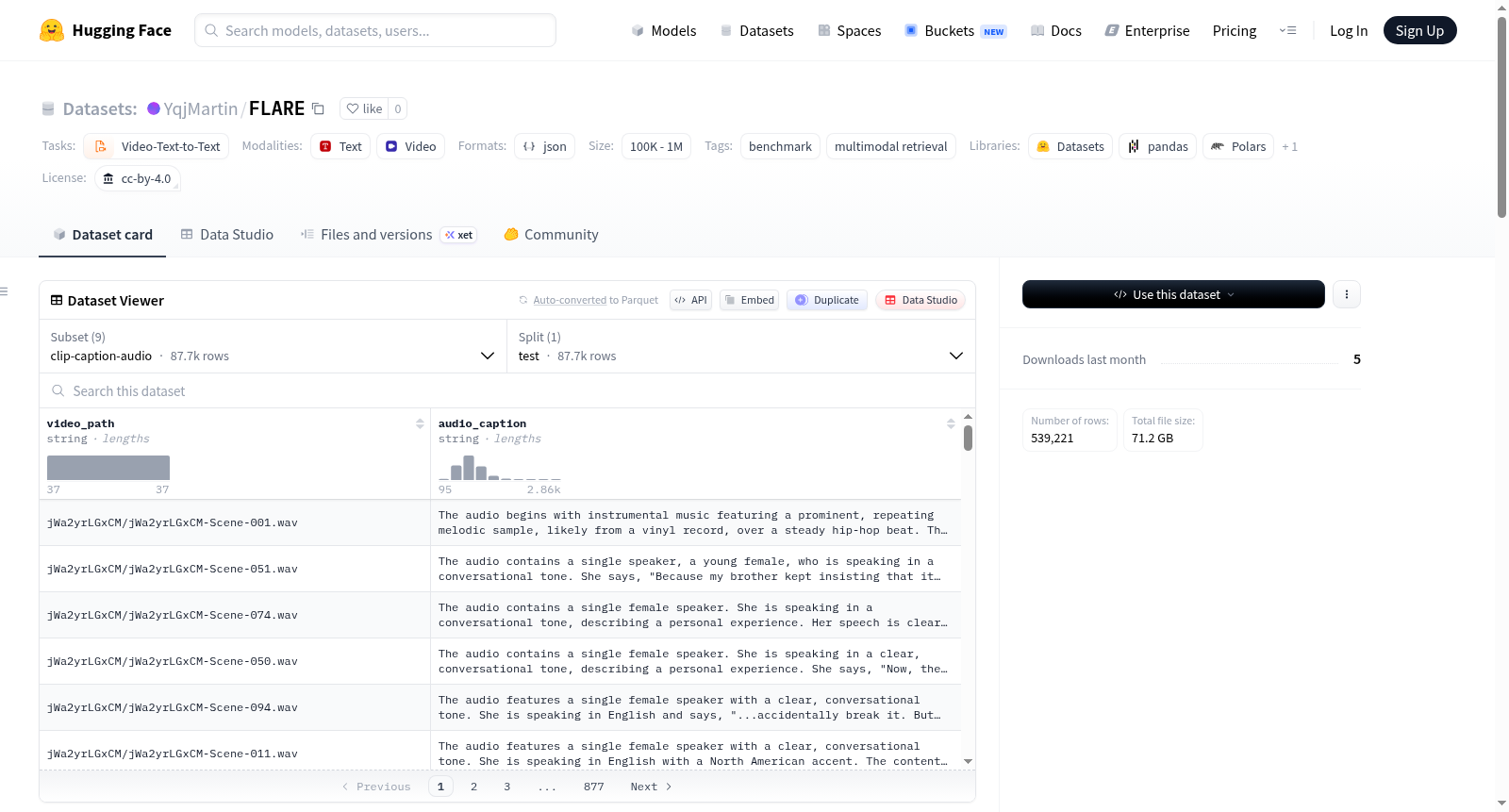Open the Community tab

552,235
